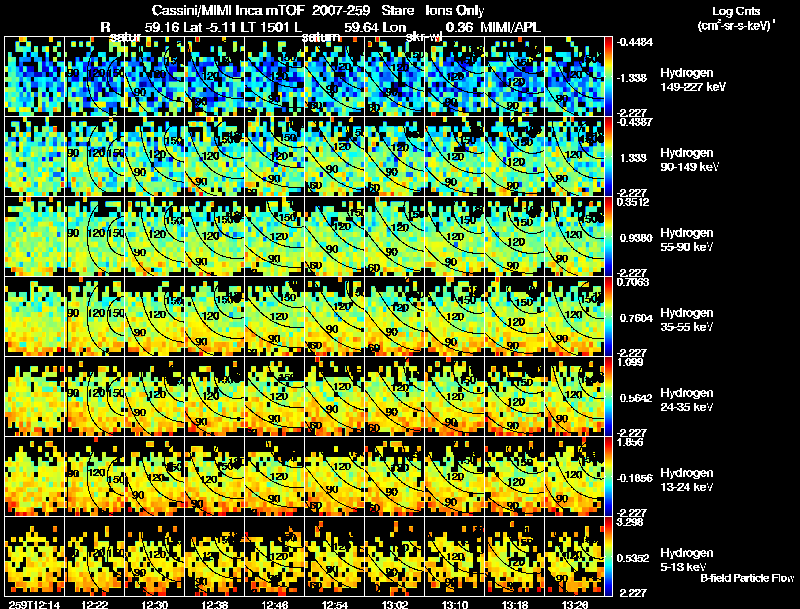Click the color bar beside Hydrogen 149-227 keV
Image resolution: width=800 pixels, height=609 pixels.
point(608,77)
